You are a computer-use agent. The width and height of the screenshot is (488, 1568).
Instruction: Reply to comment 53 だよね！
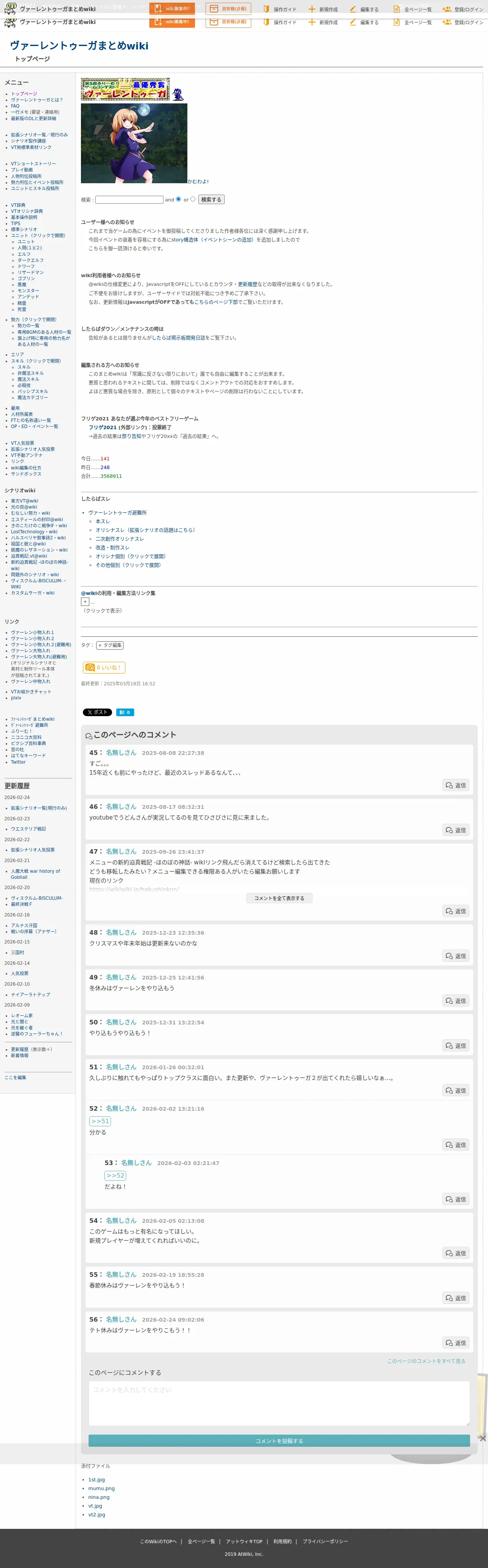pyautogui.click(x=456, y=1199)
